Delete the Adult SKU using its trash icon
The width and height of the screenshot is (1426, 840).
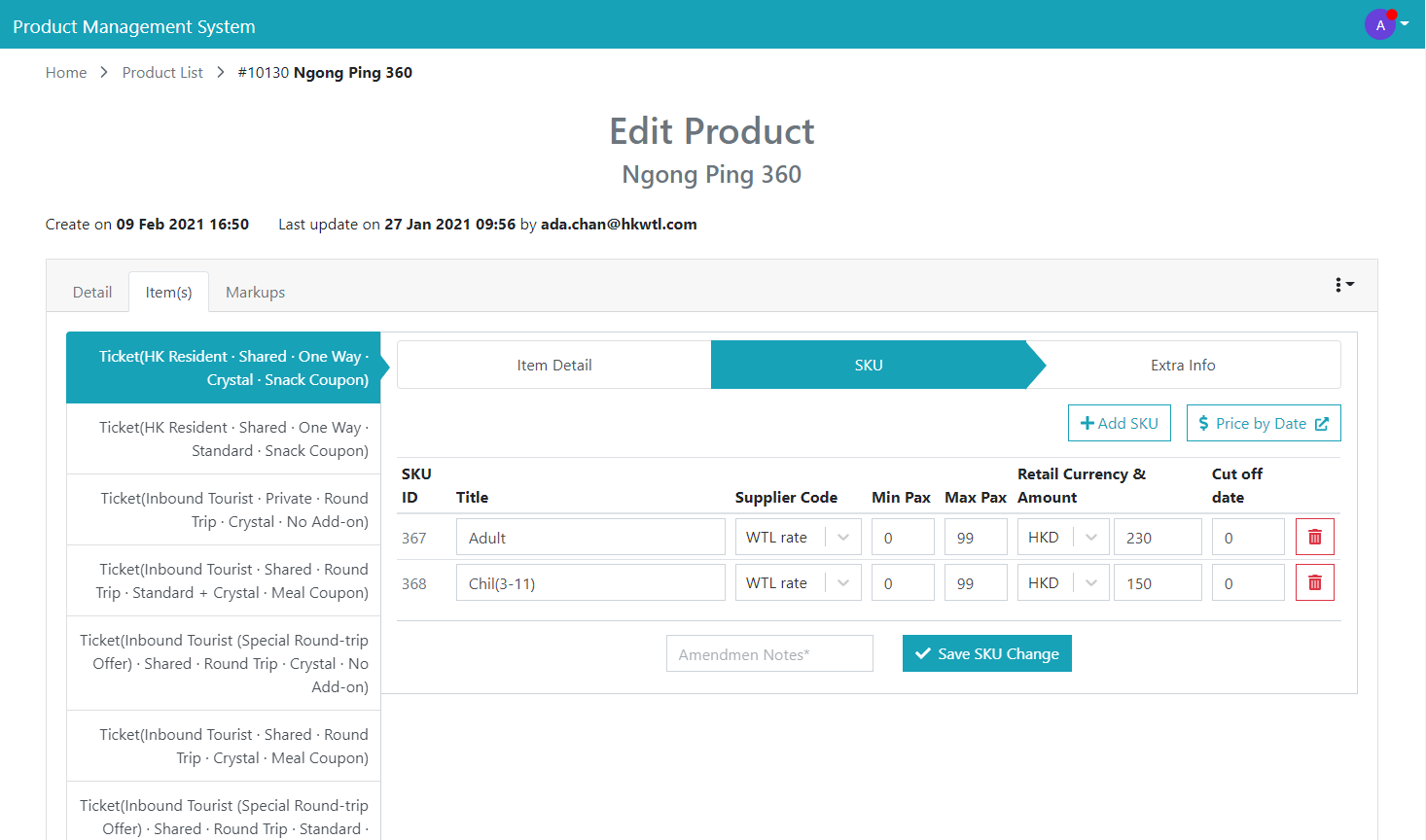[x=1314, y=536]
